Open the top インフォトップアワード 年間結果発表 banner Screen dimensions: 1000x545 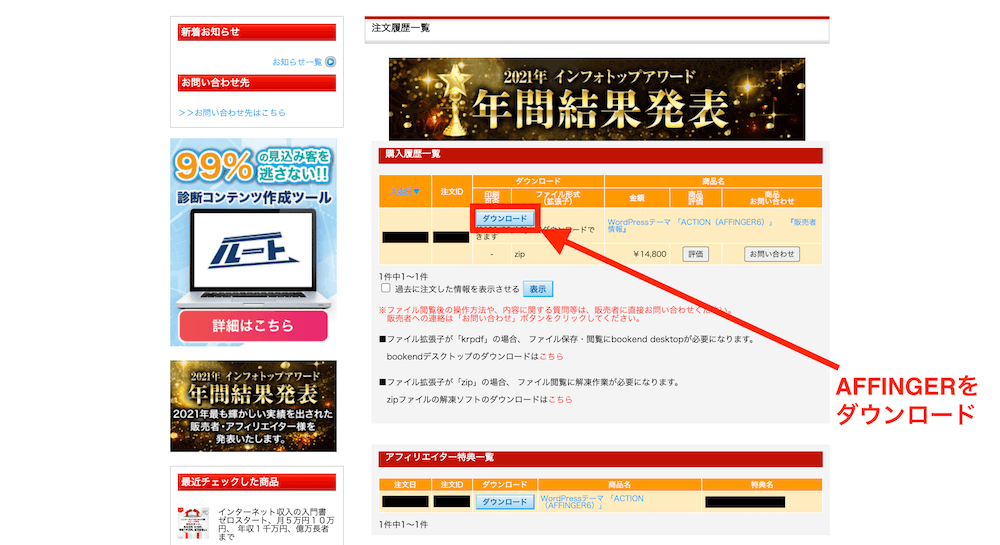pos(597,99)
